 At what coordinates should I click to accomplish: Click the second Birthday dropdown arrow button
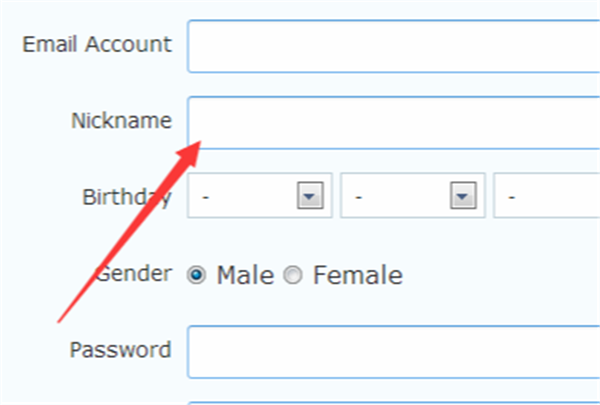462,195
